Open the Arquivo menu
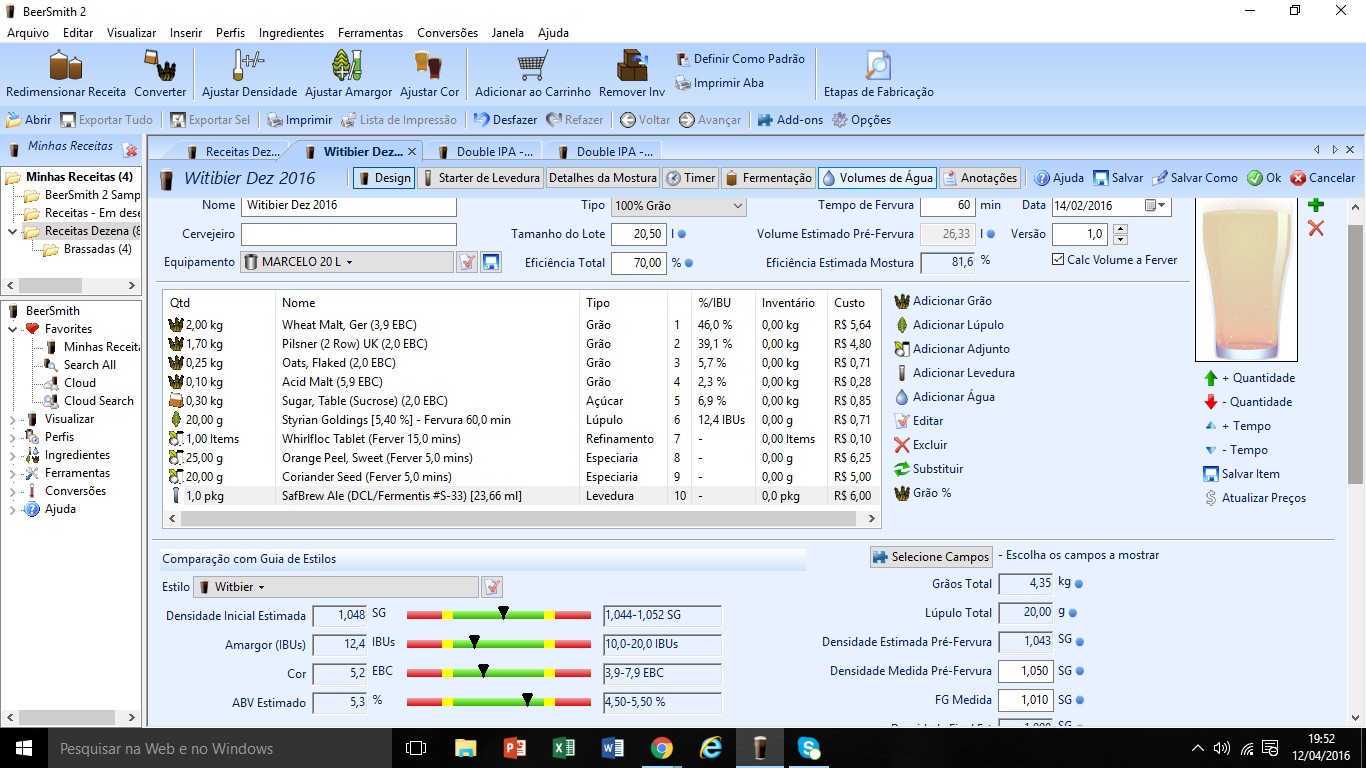Image resolution: width=1366 pixels, height=768 pixels. click(x=28, y=33)
